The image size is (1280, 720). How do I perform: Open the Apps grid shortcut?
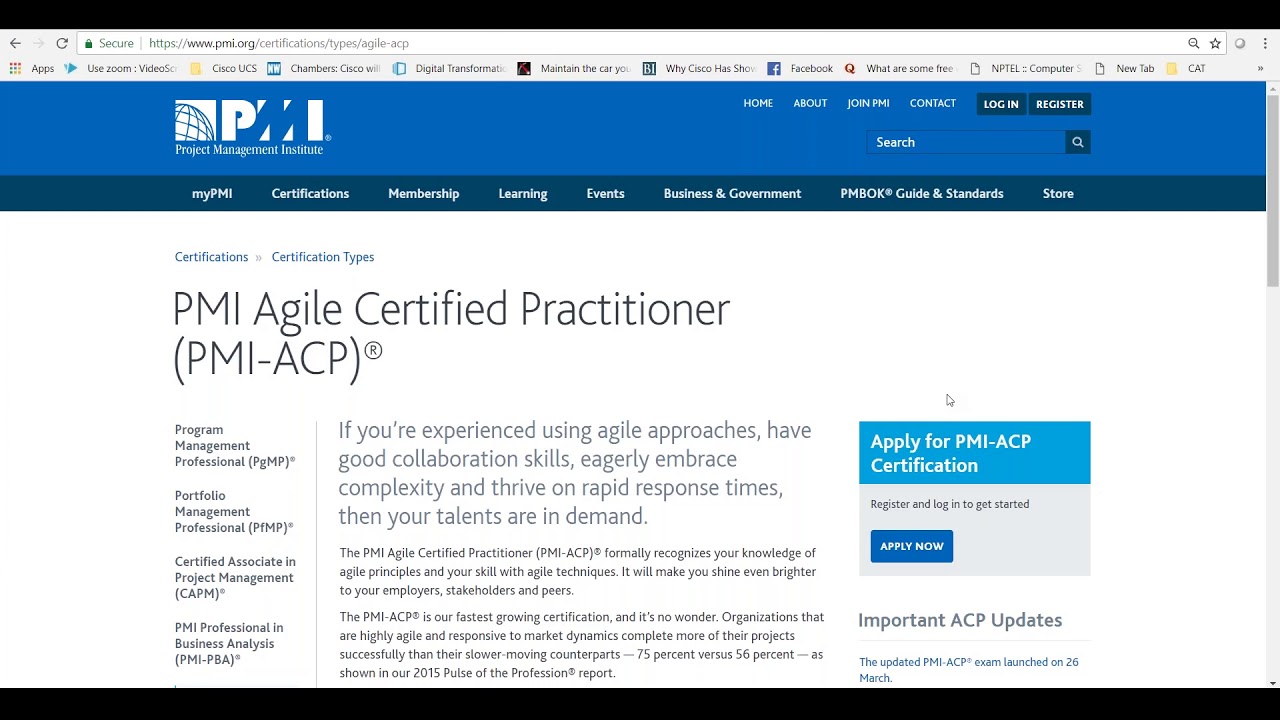[31, 68]
